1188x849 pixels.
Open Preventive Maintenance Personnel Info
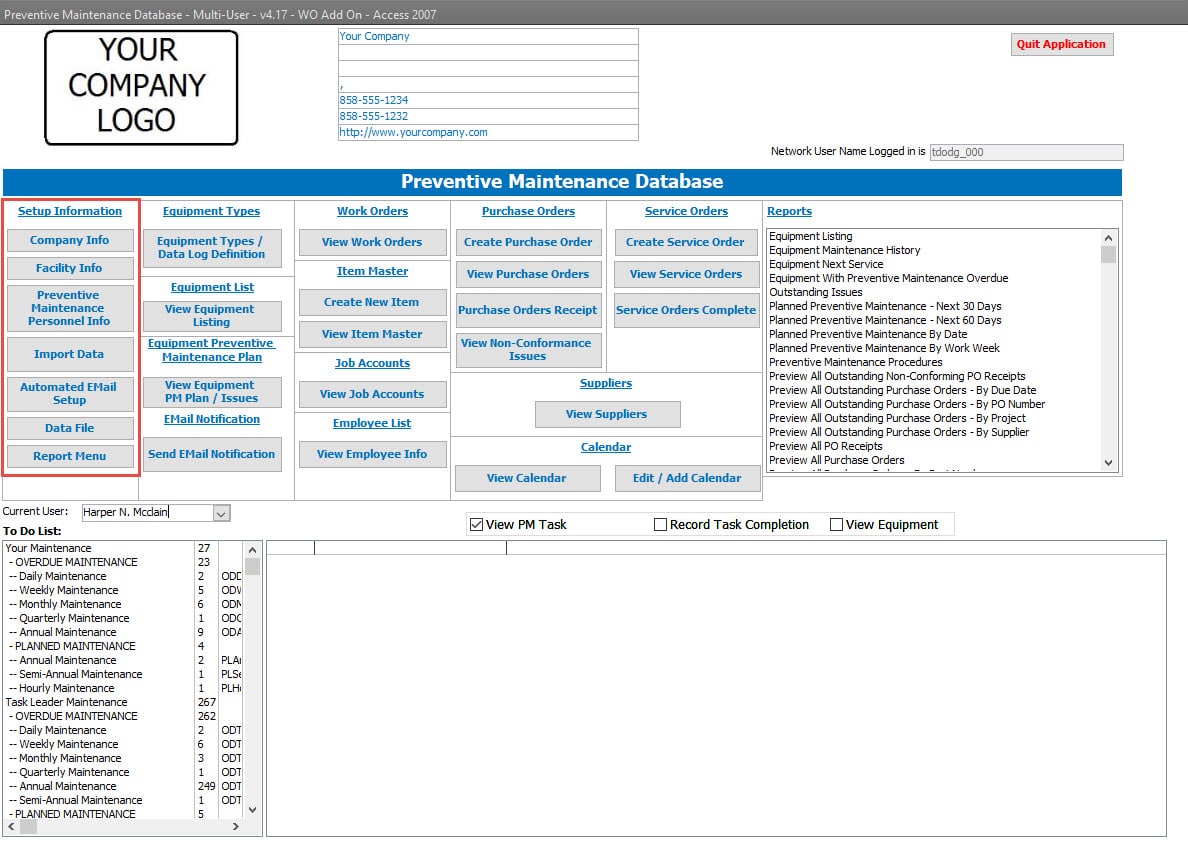tap(70, 308)
